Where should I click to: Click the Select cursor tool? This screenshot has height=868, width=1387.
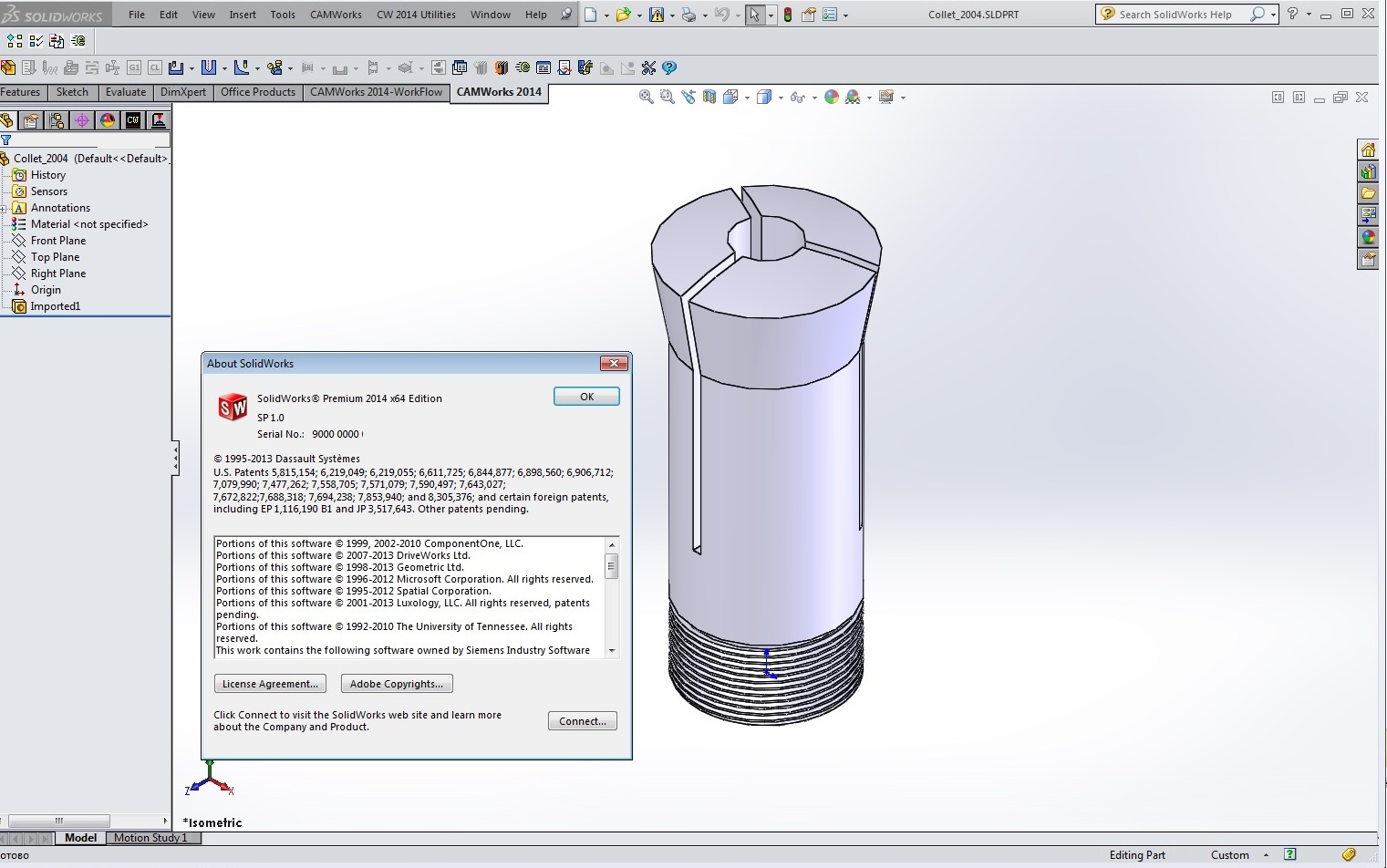754,15
